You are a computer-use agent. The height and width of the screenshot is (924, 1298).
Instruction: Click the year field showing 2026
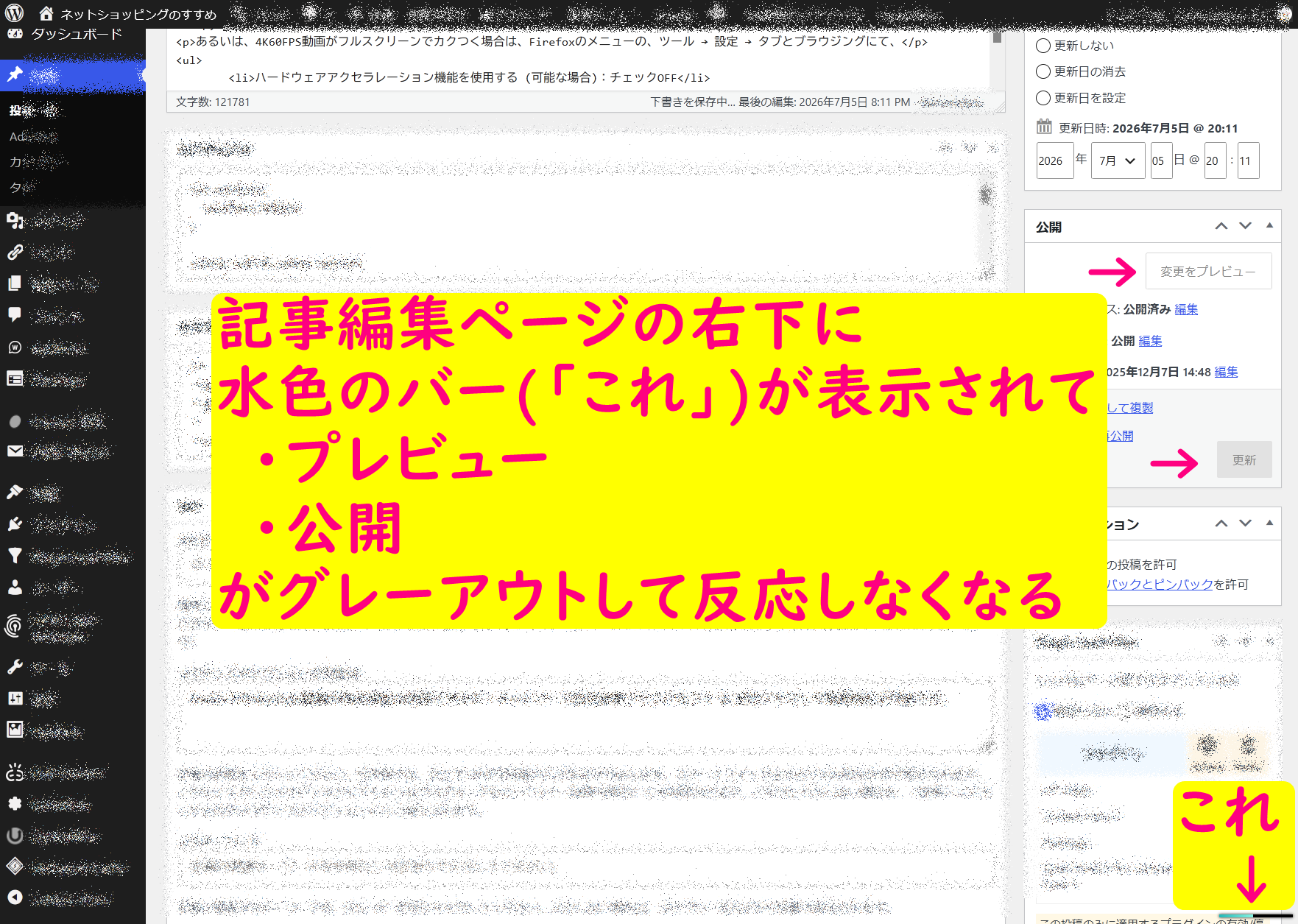pos(1054,161)
